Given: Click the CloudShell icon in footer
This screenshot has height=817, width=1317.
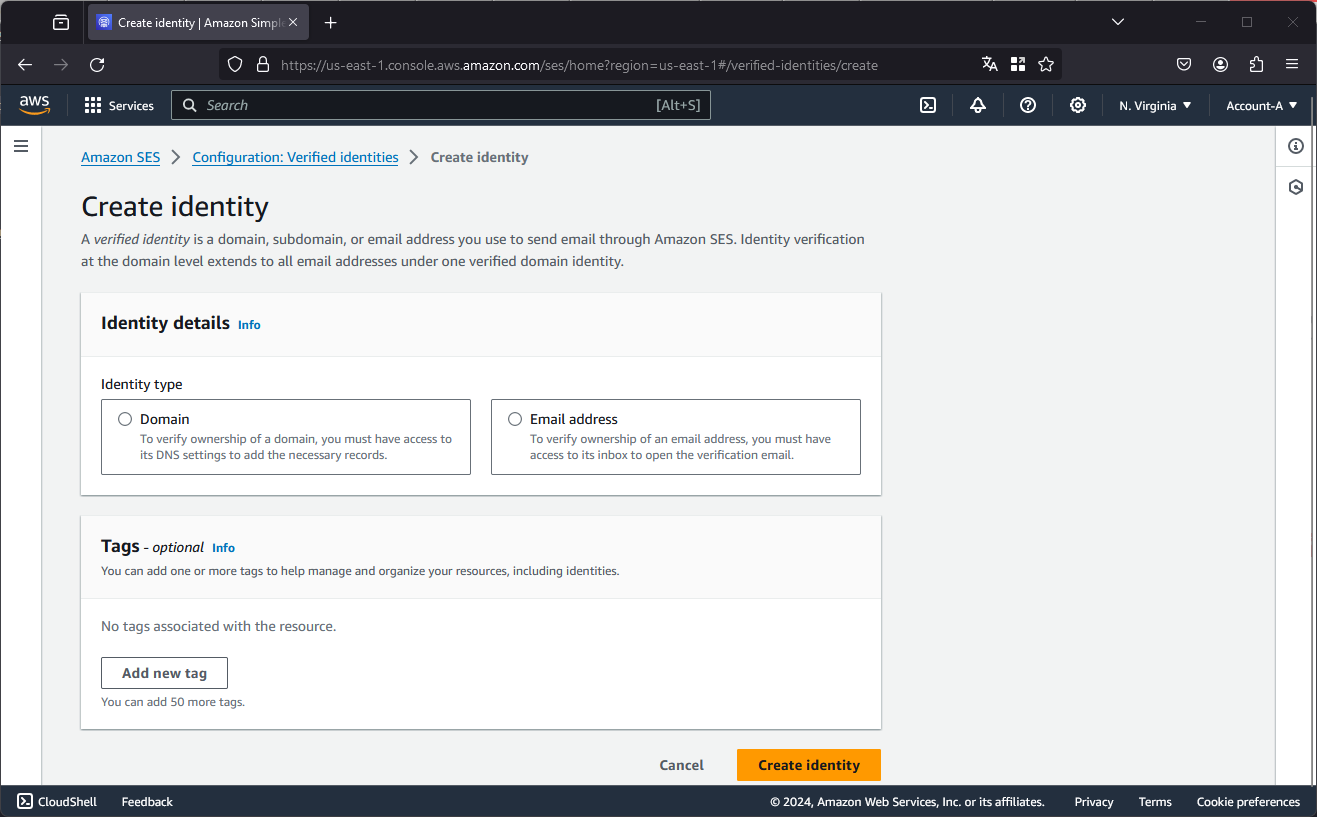Looking at the screenshot, I should (25, 801).
